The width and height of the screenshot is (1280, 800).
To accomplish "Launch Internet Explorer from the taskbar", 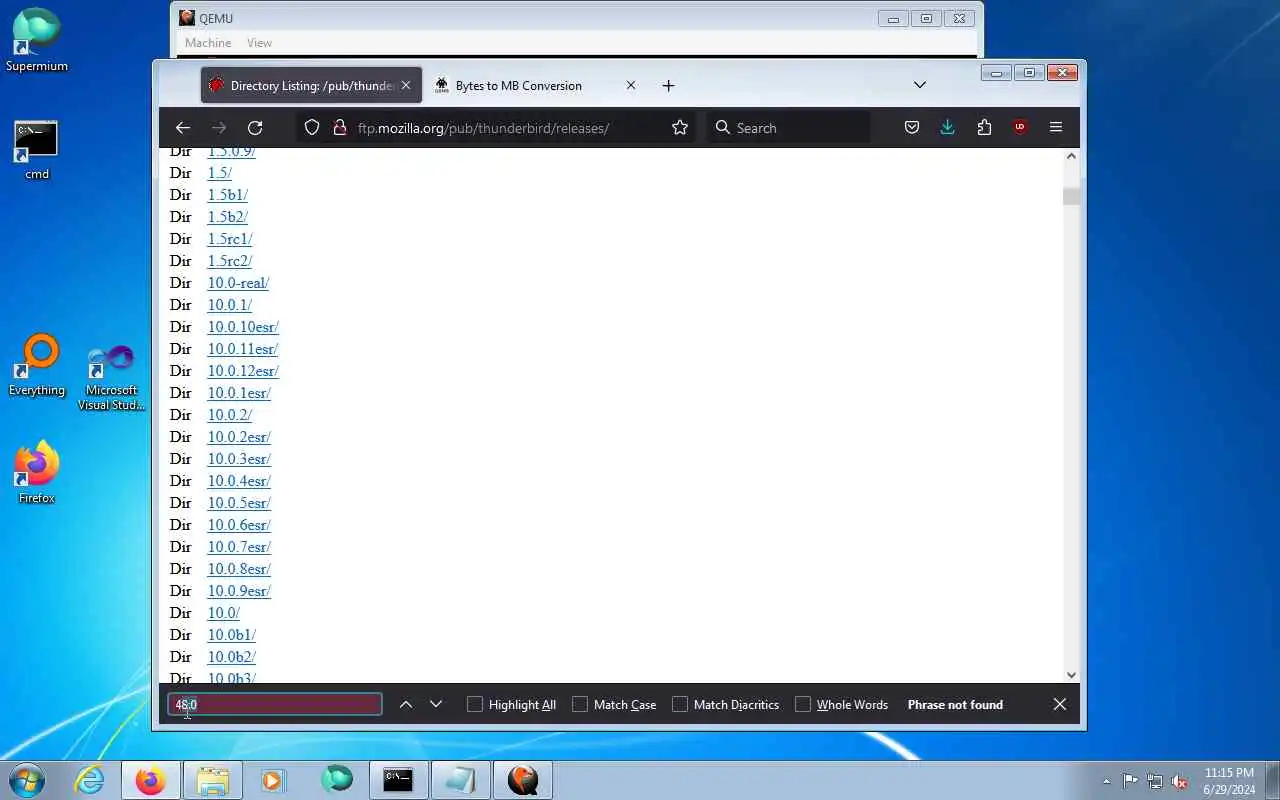I will pyautogui.click(x=90, y=780).
